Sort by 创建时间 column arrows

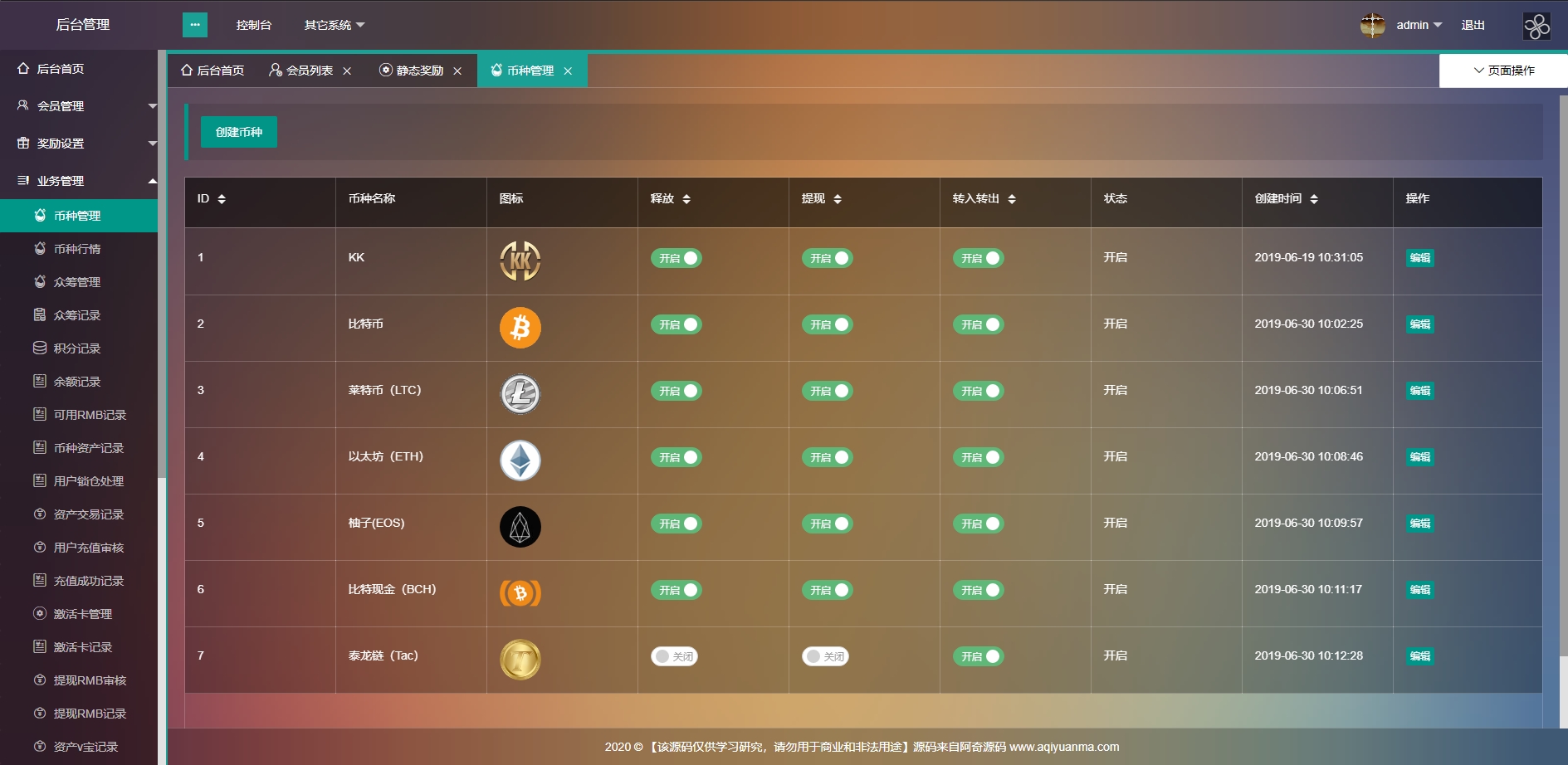[x=1314, y=199]
